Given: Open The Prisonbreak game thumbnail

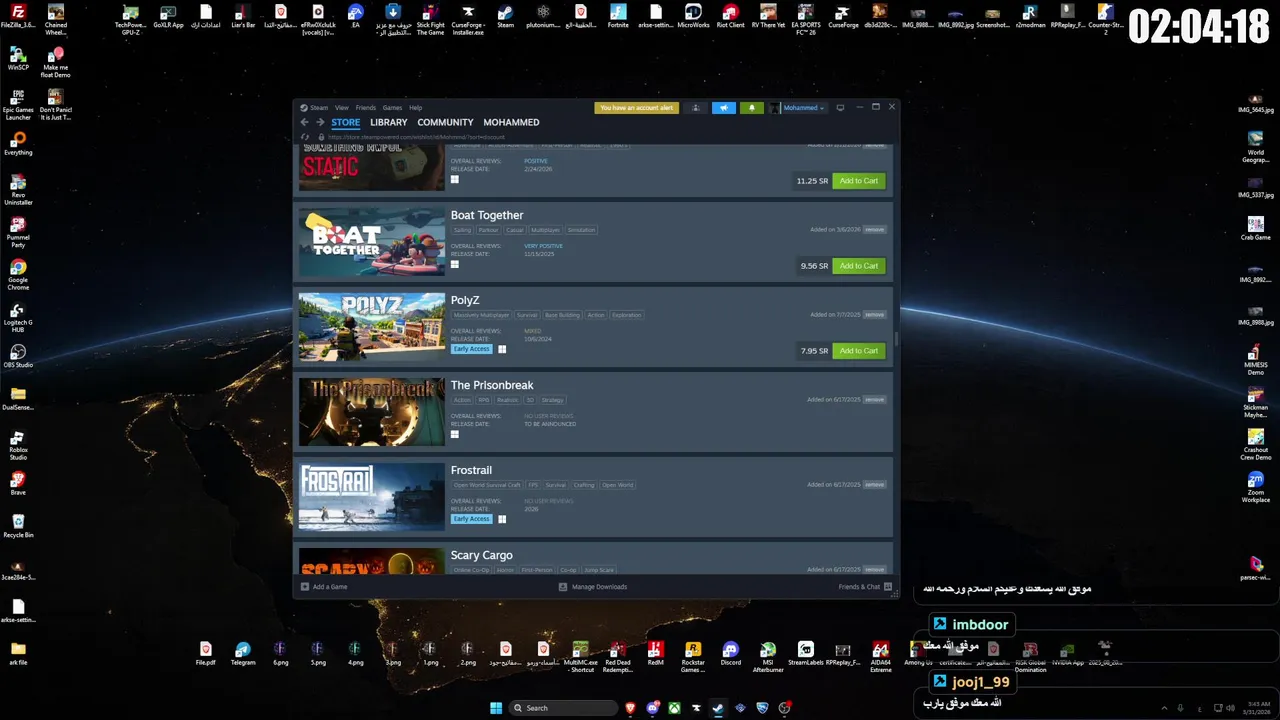Looking at the screenshot, I should click(x=372, y=412).
